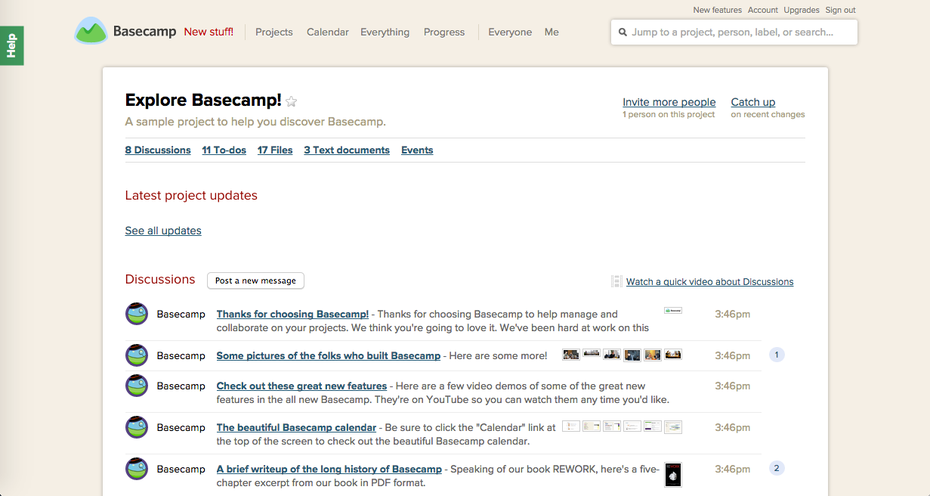Select Everyone in top navigation
Screen dimensions: 930x496
click(510, 32)
